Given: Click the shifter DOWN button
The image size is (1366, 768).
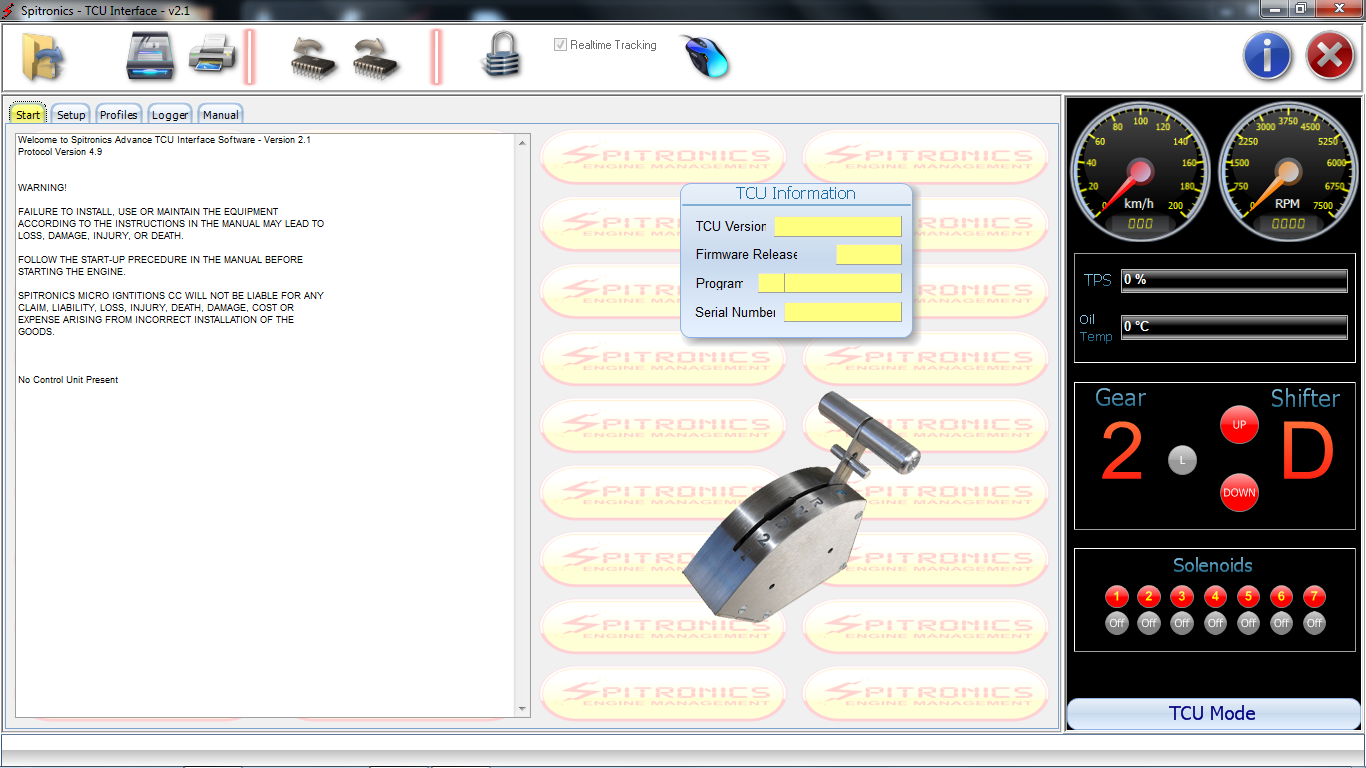Looking at the screenshot, I should 1239,492.
